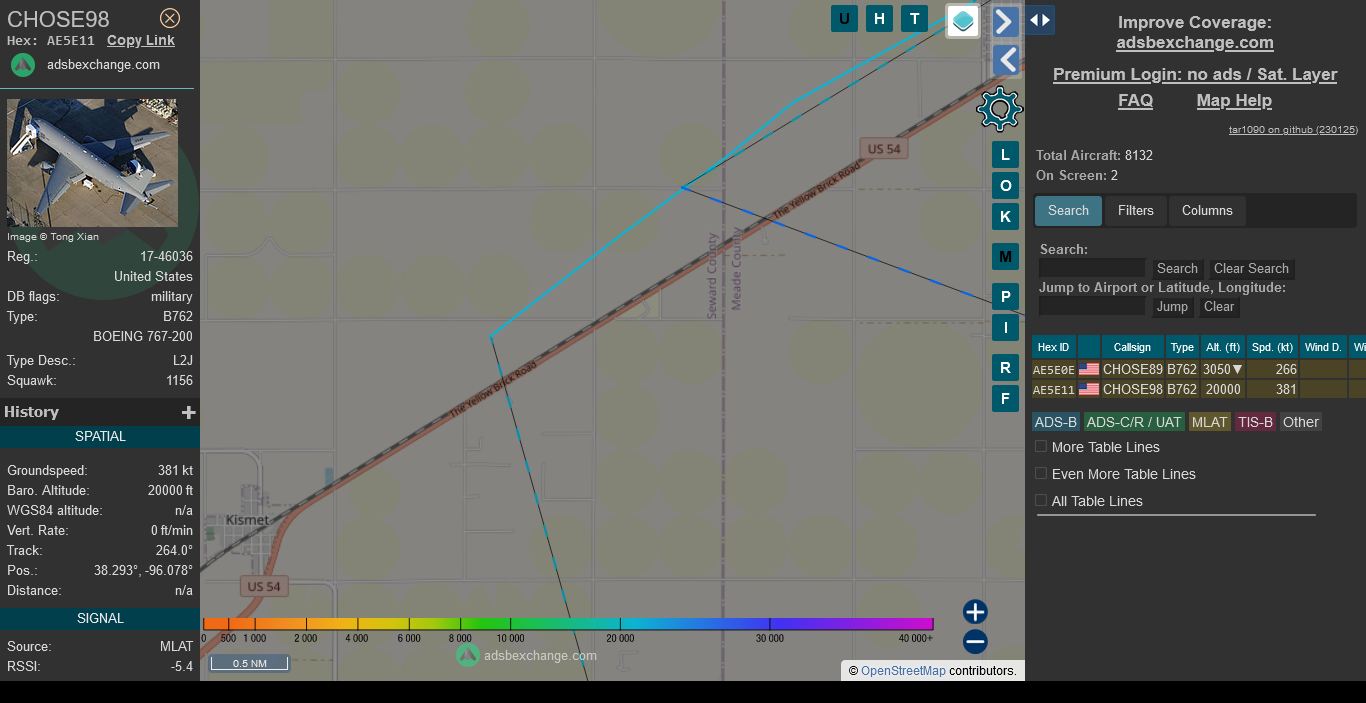Focus the aircraft Search input field

click(x=1092, y=268)
